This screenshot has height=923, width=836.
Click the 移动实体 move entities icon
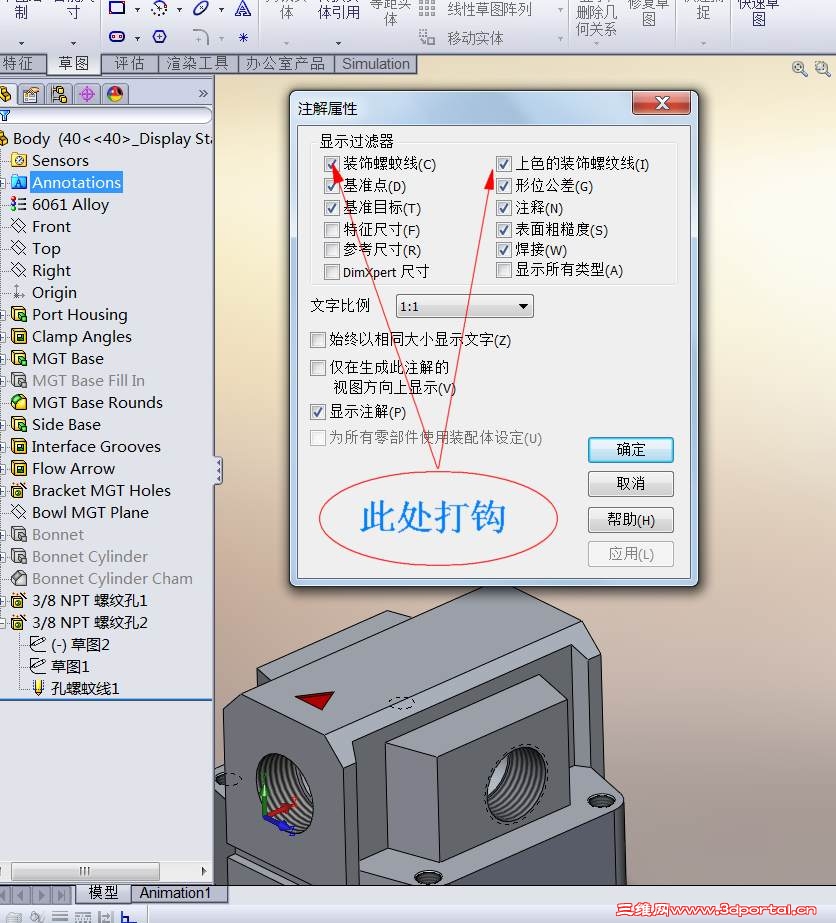pyautogui.click(x=427, y=38)
